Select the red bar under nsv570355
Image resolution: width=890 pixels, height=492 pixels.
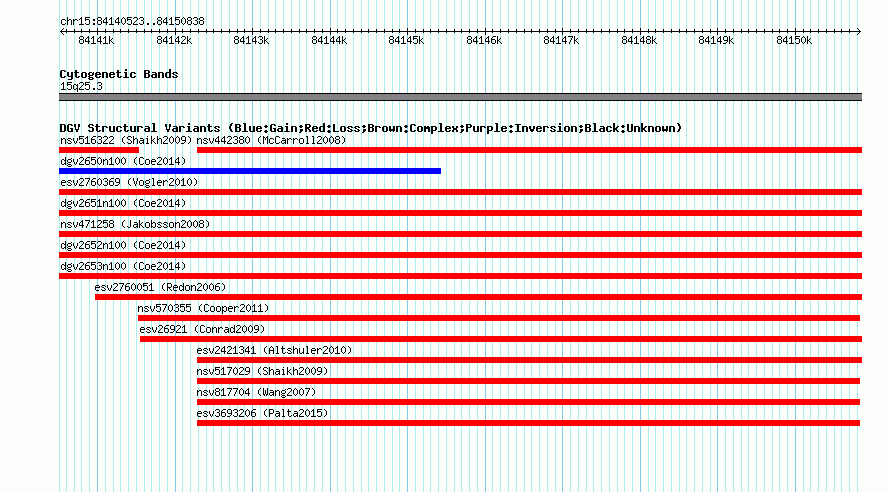click(x=499, y=318)
